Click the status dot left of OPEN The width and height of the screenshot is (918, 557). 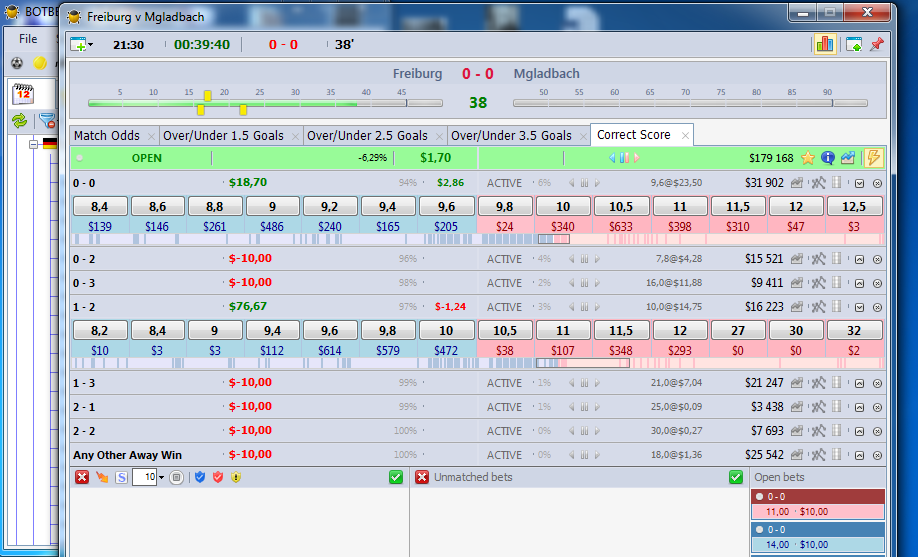[80, 158]
